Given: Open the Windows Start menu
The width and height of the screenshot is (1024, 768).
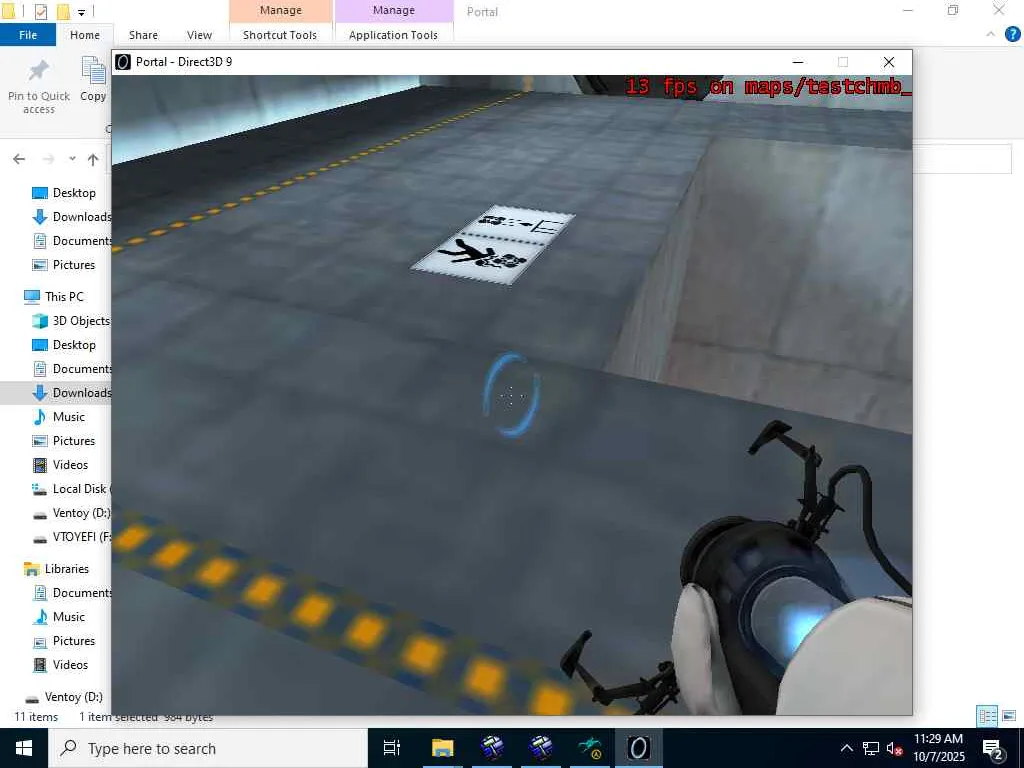Looking at the screenshot, I should pos(24,748).
